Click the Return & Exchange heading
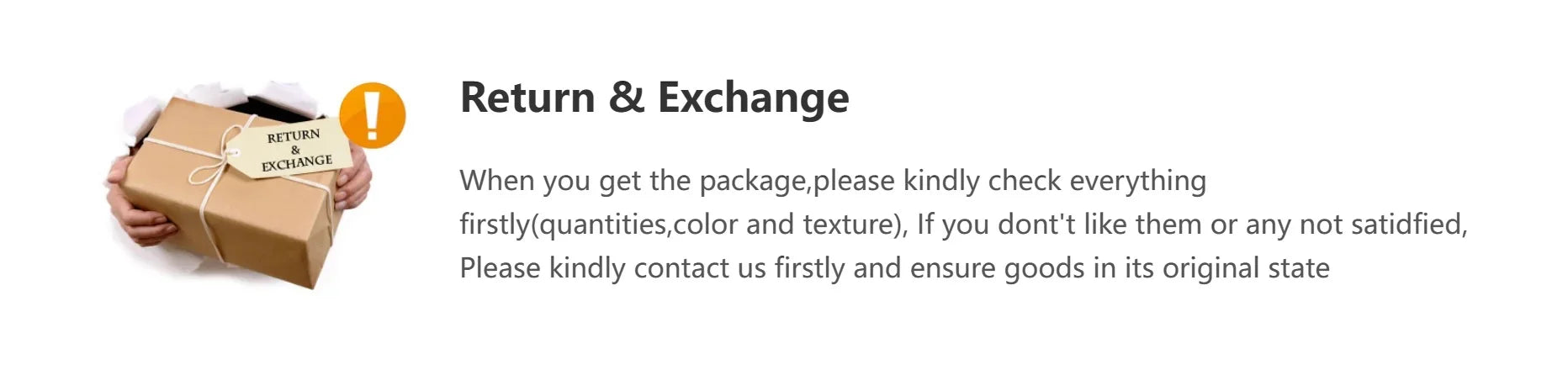The width and height of the screenshot is (1568, 370). coord(654,98)
